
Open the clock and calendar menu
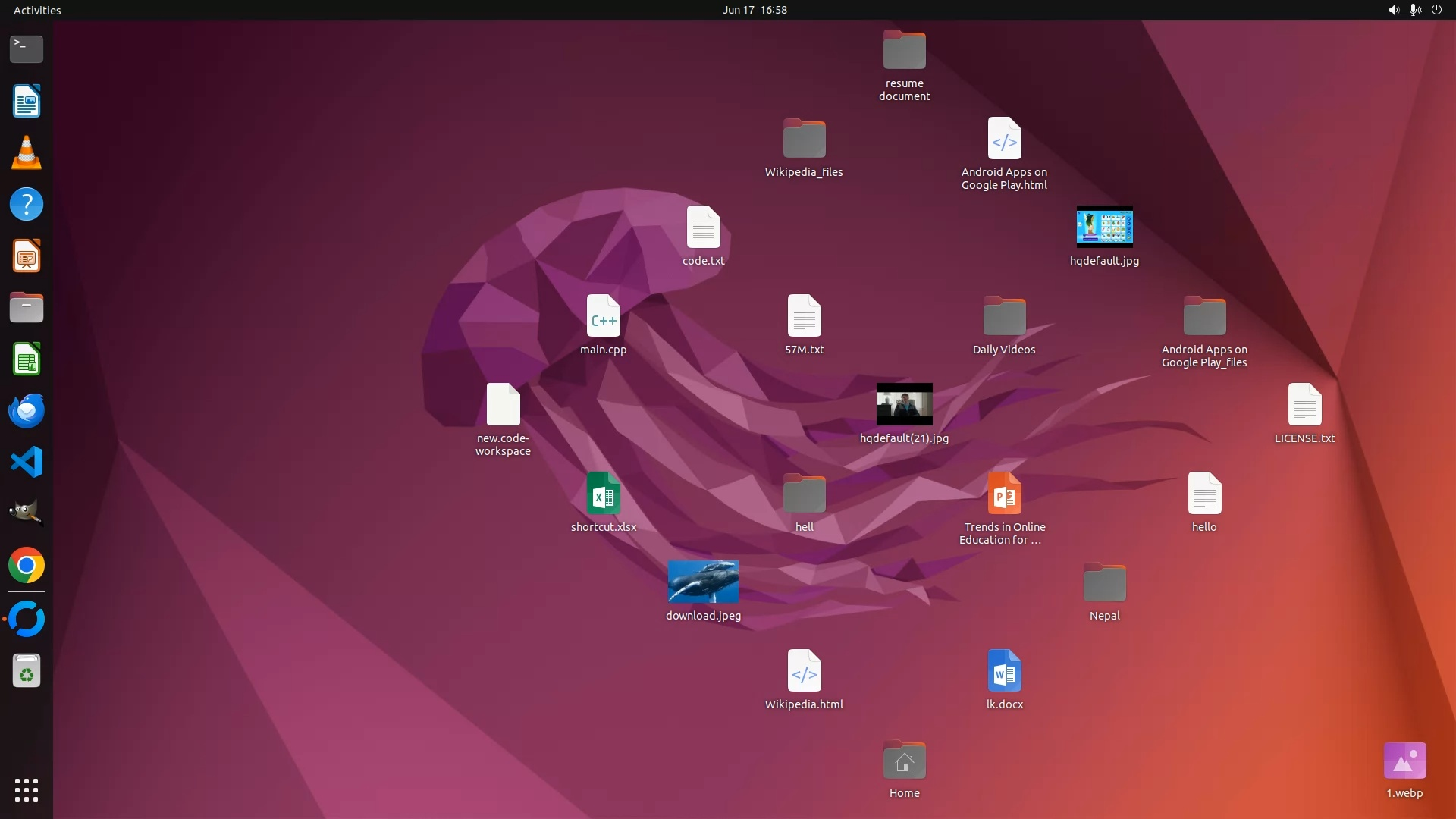(754, 10)
